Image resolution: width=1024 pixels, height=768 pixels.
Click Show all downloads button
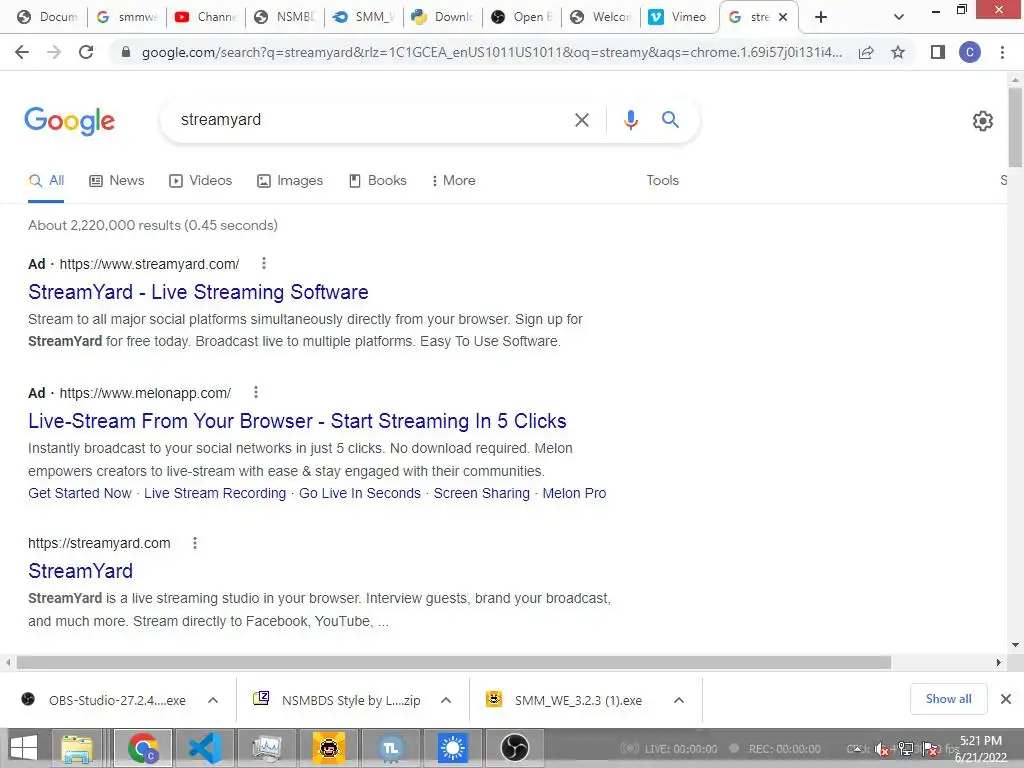(948, 699)
